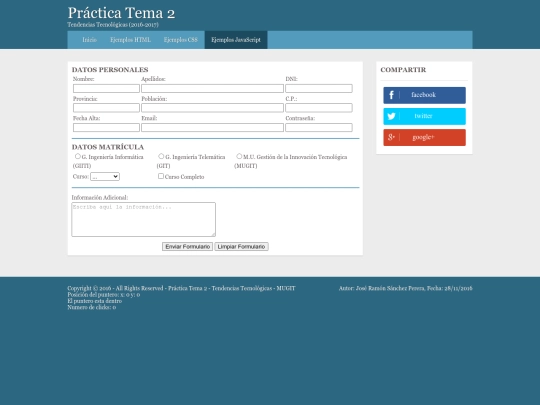
Task: Focus the Provincia input field
Action: tap(106, 108)
